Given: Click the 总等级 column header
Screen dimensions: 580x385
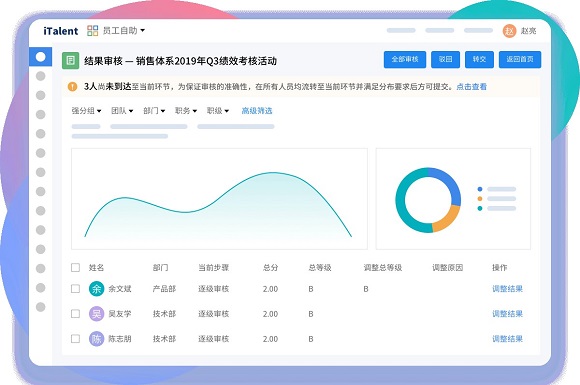Looking at the screenshot, I should (320, 267).
